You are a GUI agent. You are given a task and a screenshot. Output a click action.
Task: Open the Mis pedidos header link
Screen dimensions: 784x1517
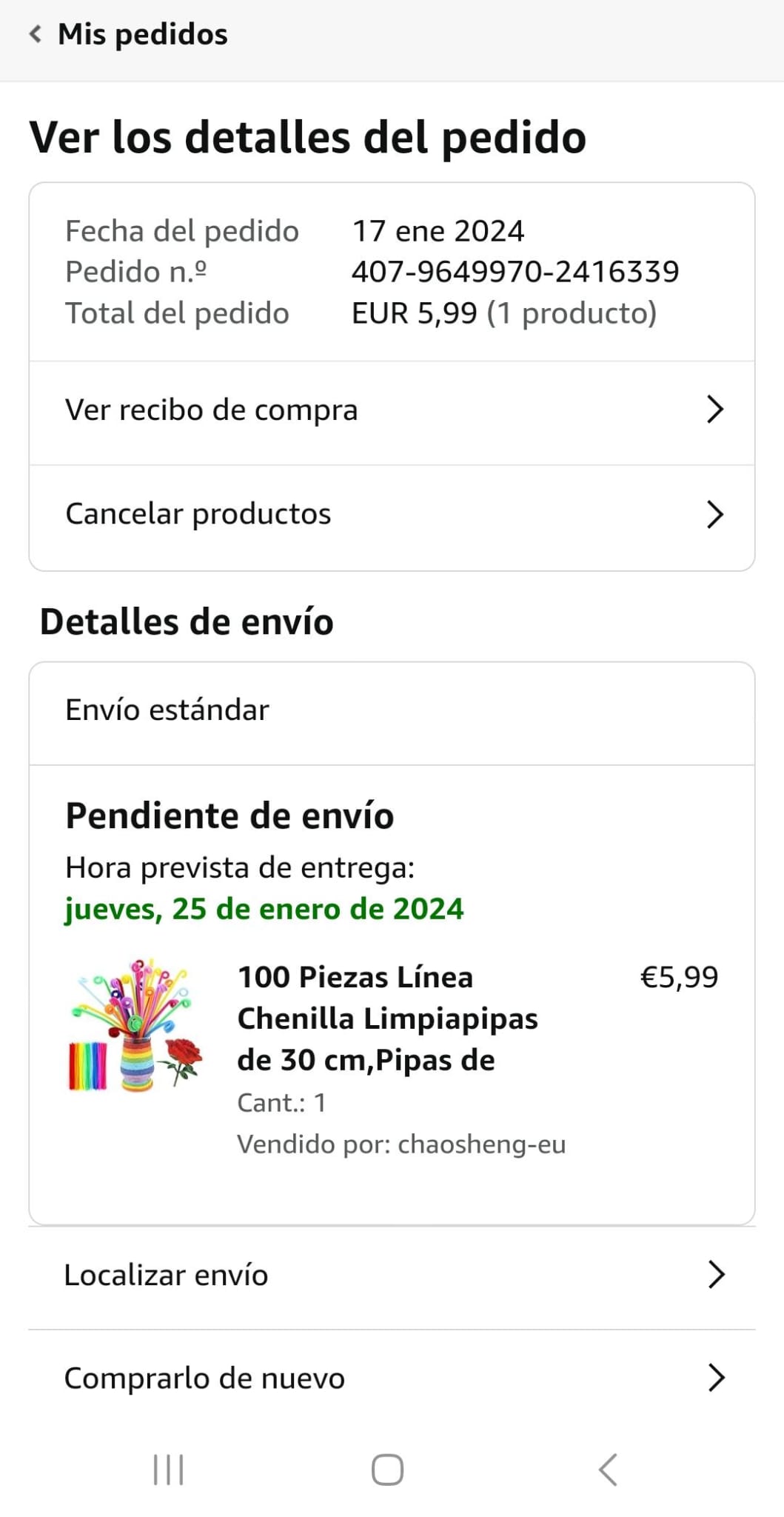[142, 34]
